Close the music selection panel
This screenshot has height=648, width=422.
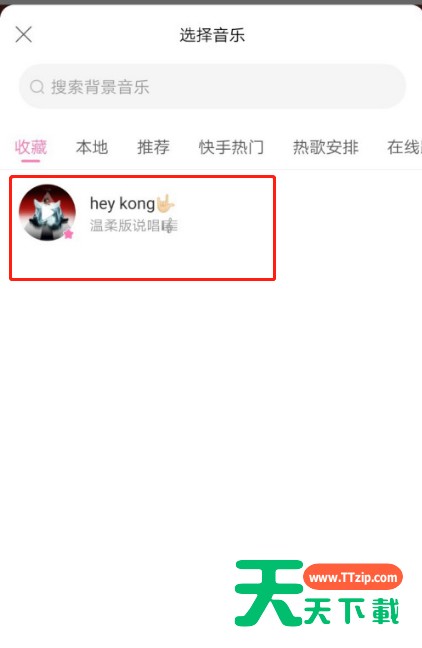(x=24, y=34)
